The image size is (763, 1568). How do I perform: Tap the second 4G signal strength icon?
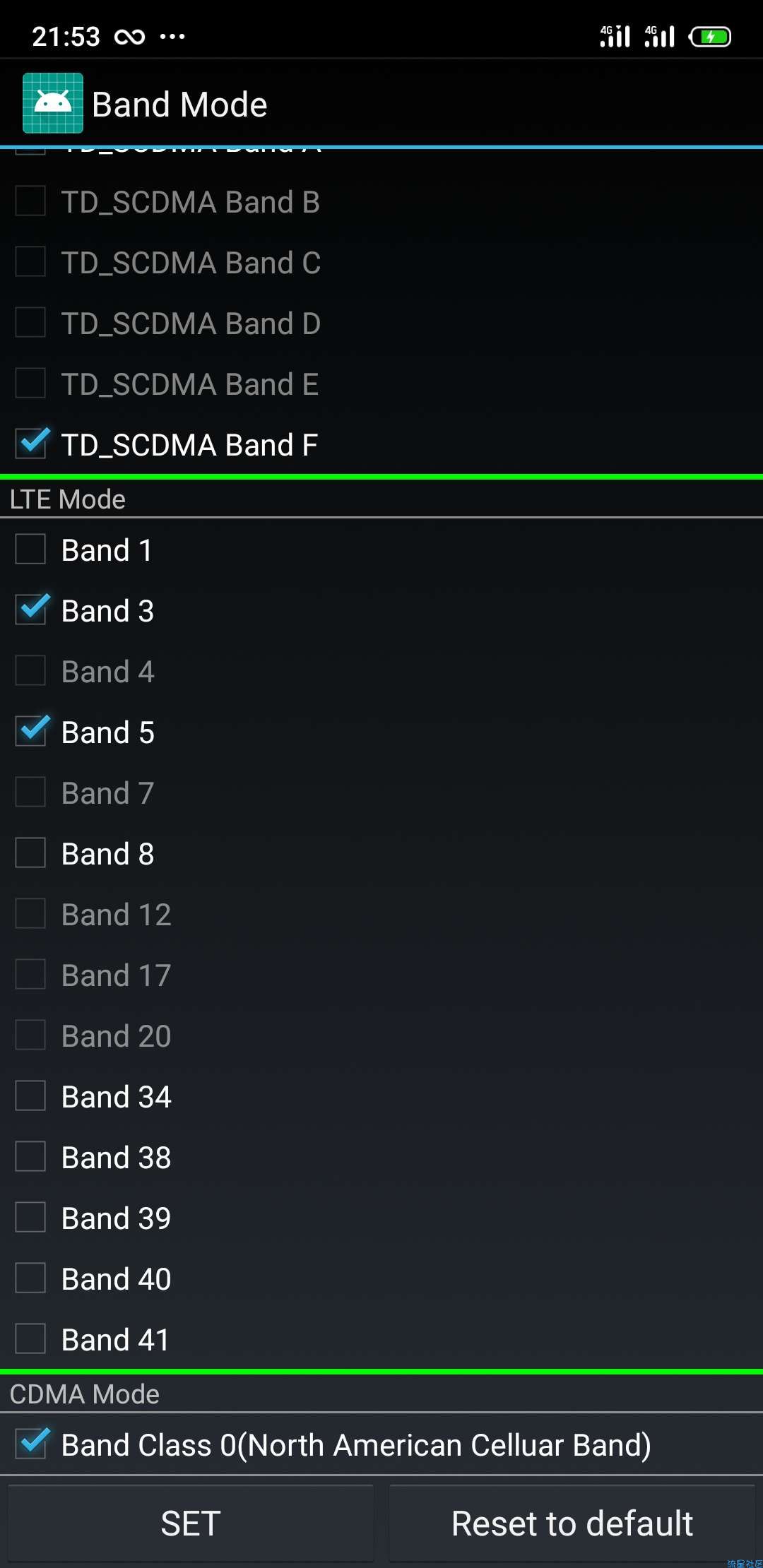pos(659,36)
